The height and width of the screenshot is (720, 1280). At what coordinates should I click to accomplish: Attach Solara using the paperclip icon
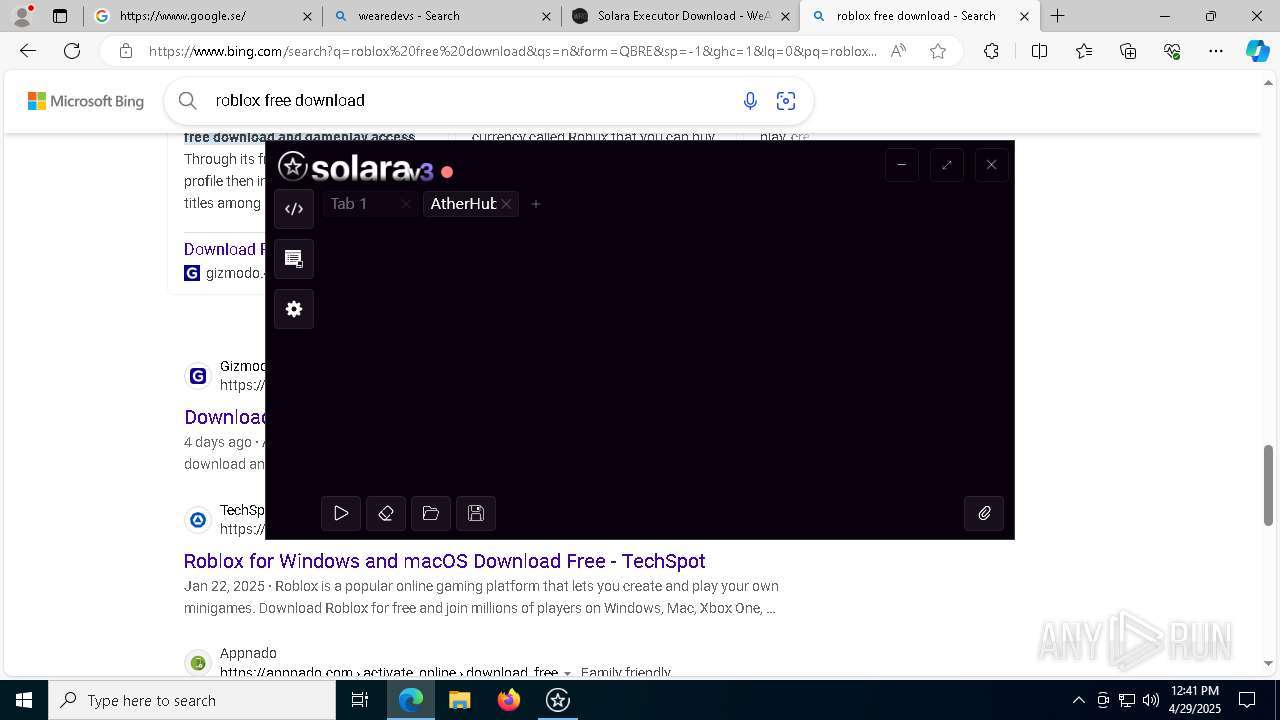(x=984, y=513)
